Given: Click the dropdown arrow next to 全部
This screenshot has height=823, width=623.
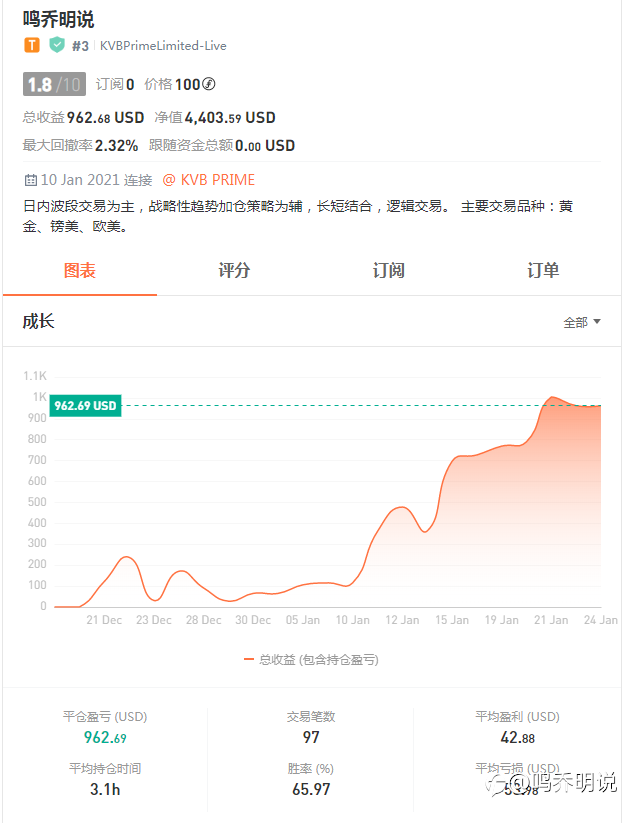Looking at the screenshot, I should pos(596,321).
